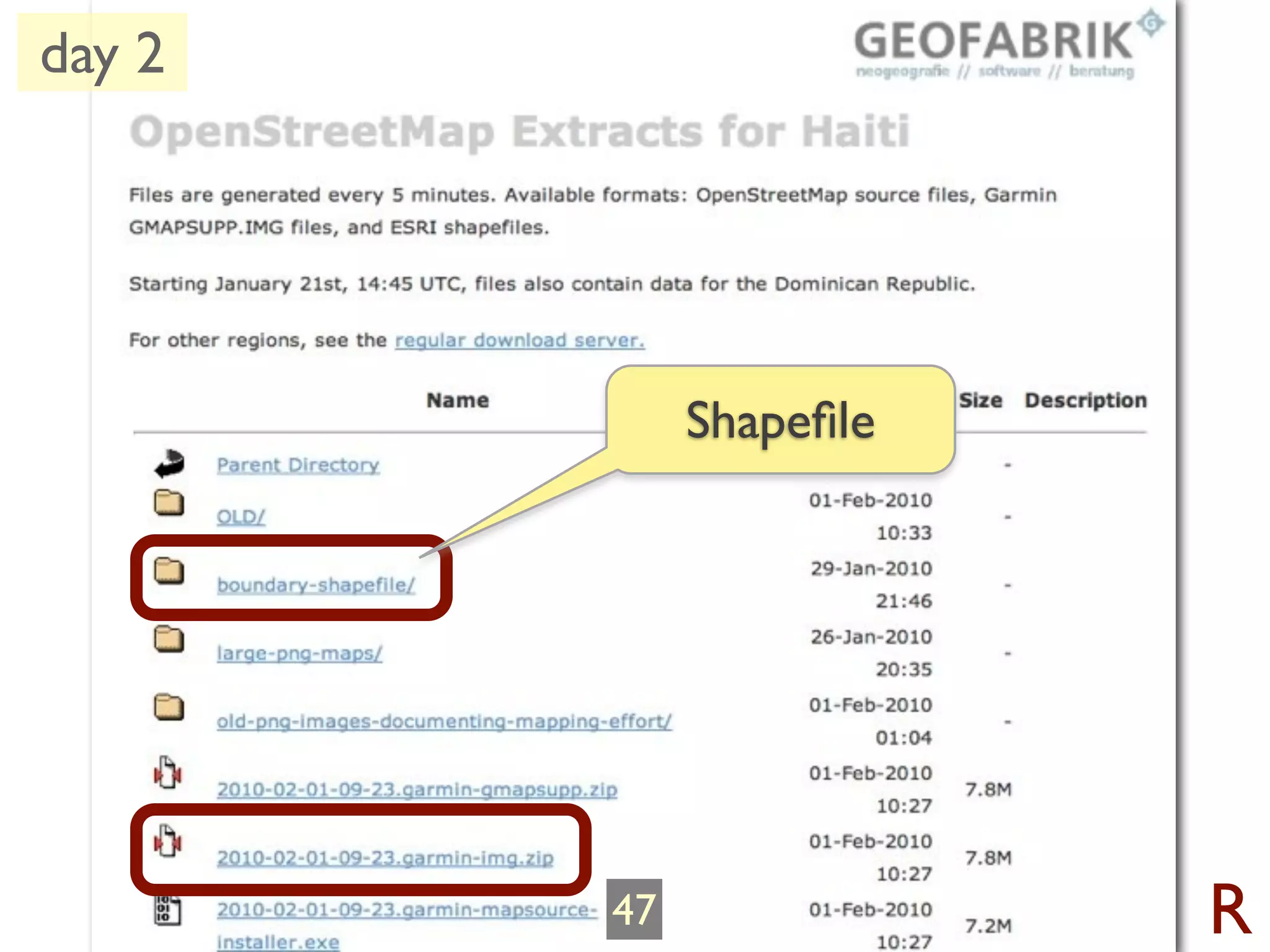Click the boundary-shapefile folder icon
This screenshot has height=952, width=1270.
tap(169, 571)
